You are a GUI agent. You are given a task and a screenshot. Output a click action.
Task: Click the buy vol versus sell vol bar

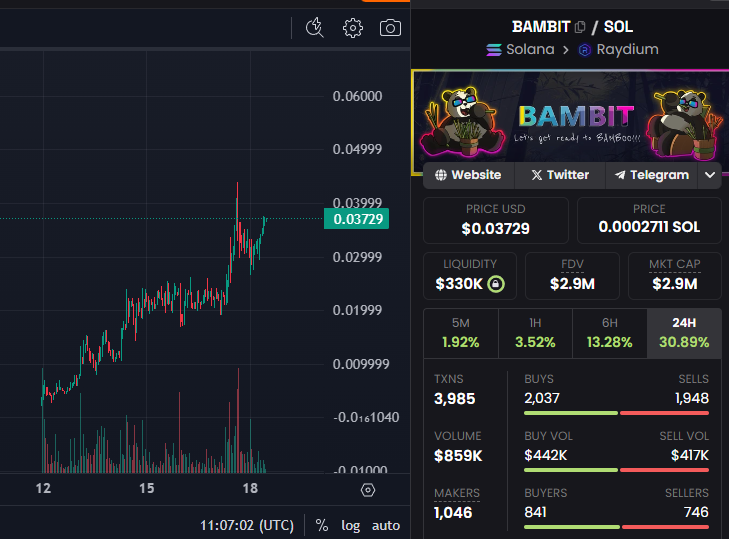(616, 470)
